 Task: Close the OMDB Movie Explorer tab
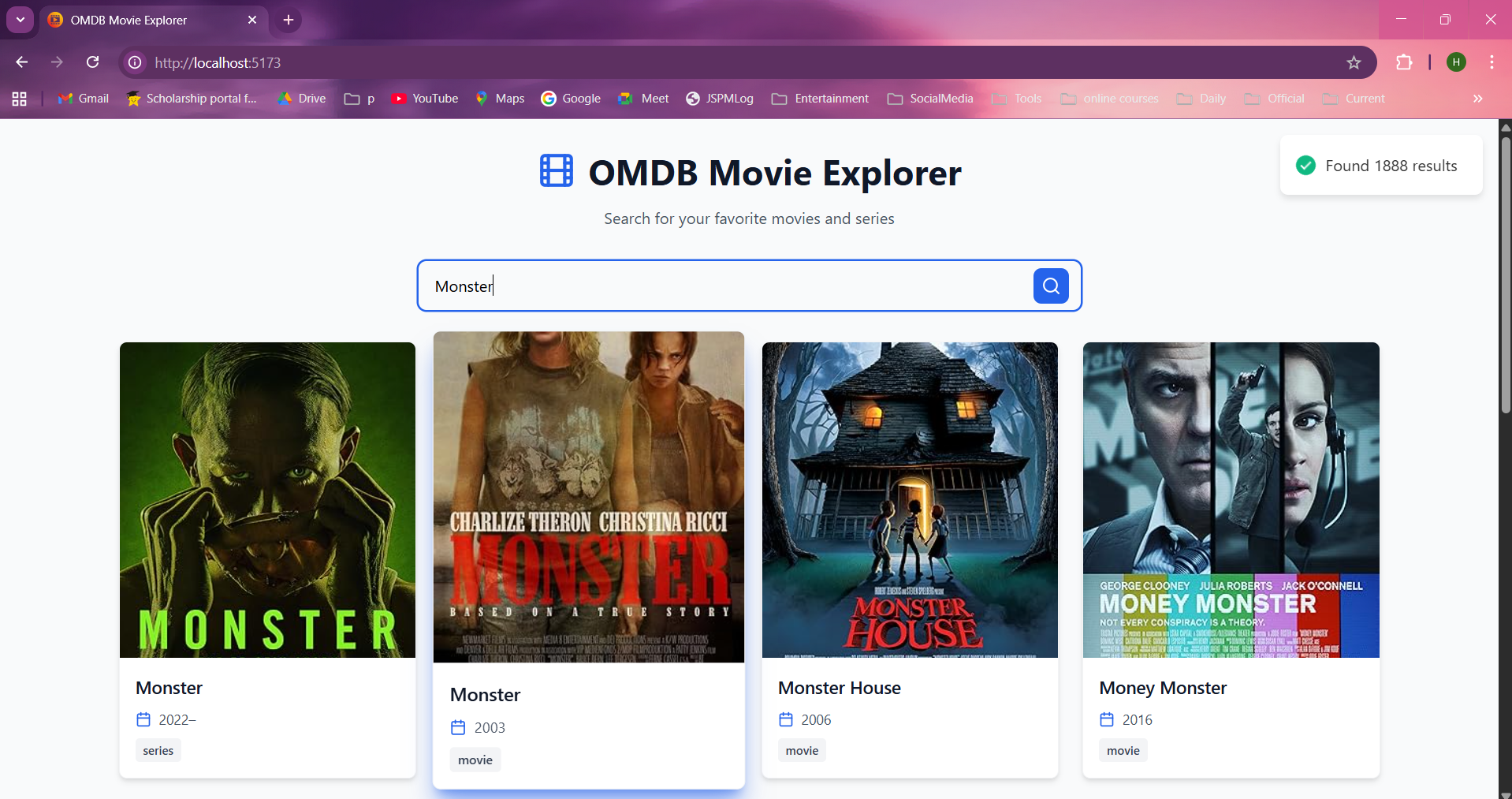(252, 21)
